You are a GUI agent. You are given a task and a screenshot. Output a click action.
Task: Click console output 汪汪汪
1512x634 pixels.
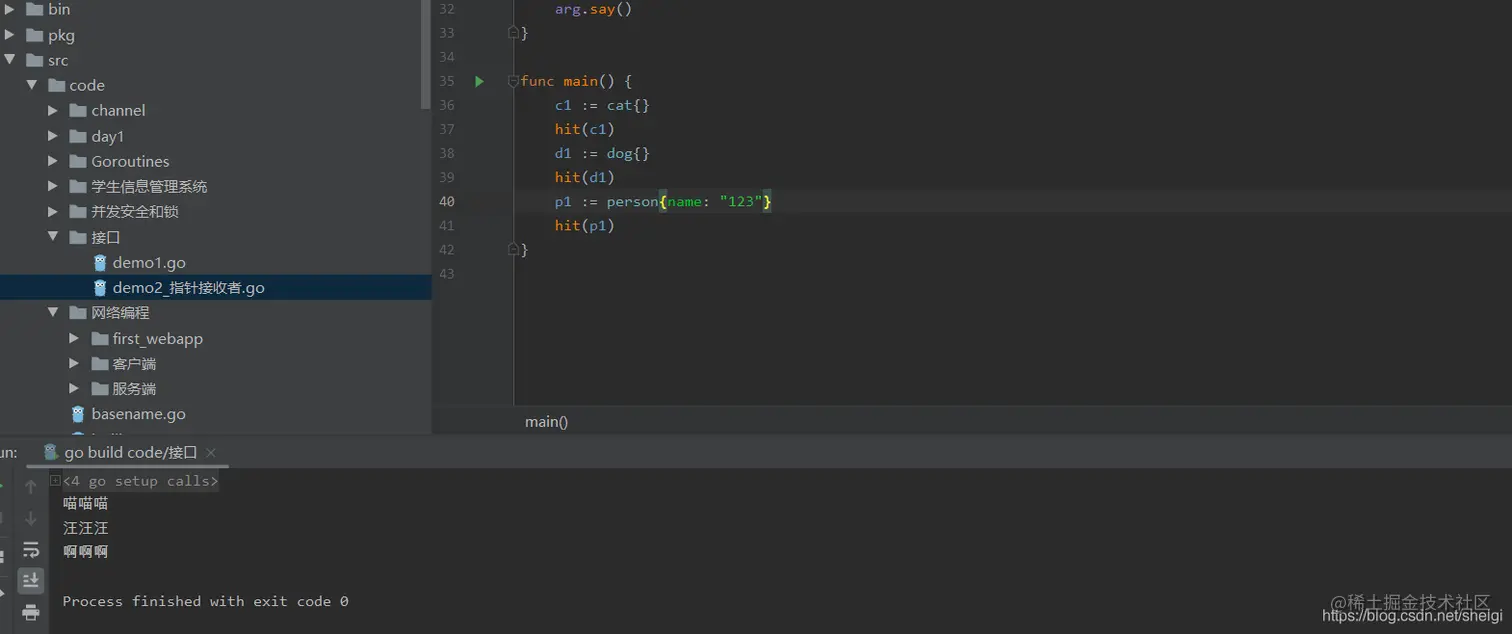[x=85, y=527]
